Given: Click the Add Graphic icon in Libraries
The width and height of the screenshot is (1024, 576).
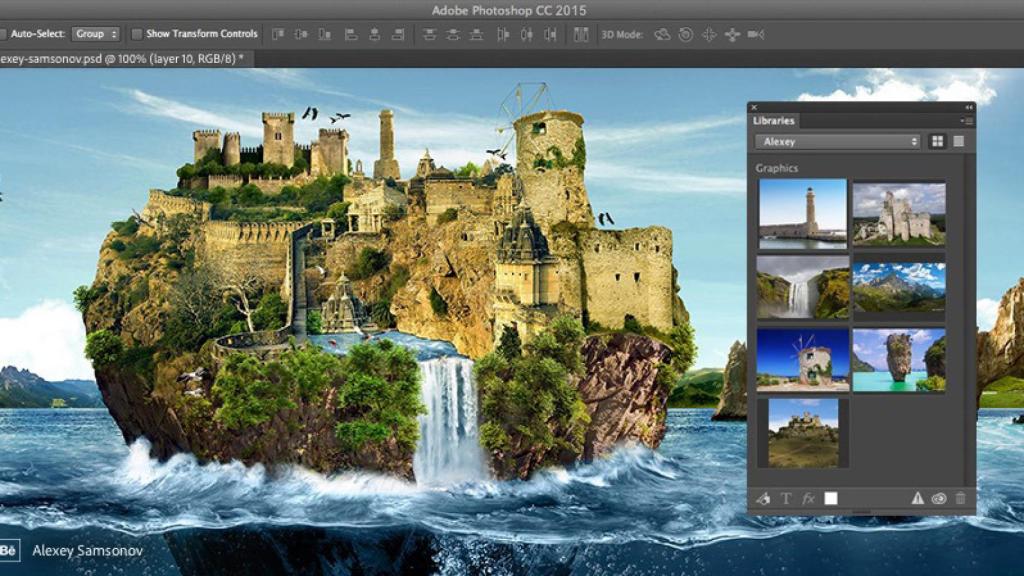Looking at the screenshot, I should 763,498.
